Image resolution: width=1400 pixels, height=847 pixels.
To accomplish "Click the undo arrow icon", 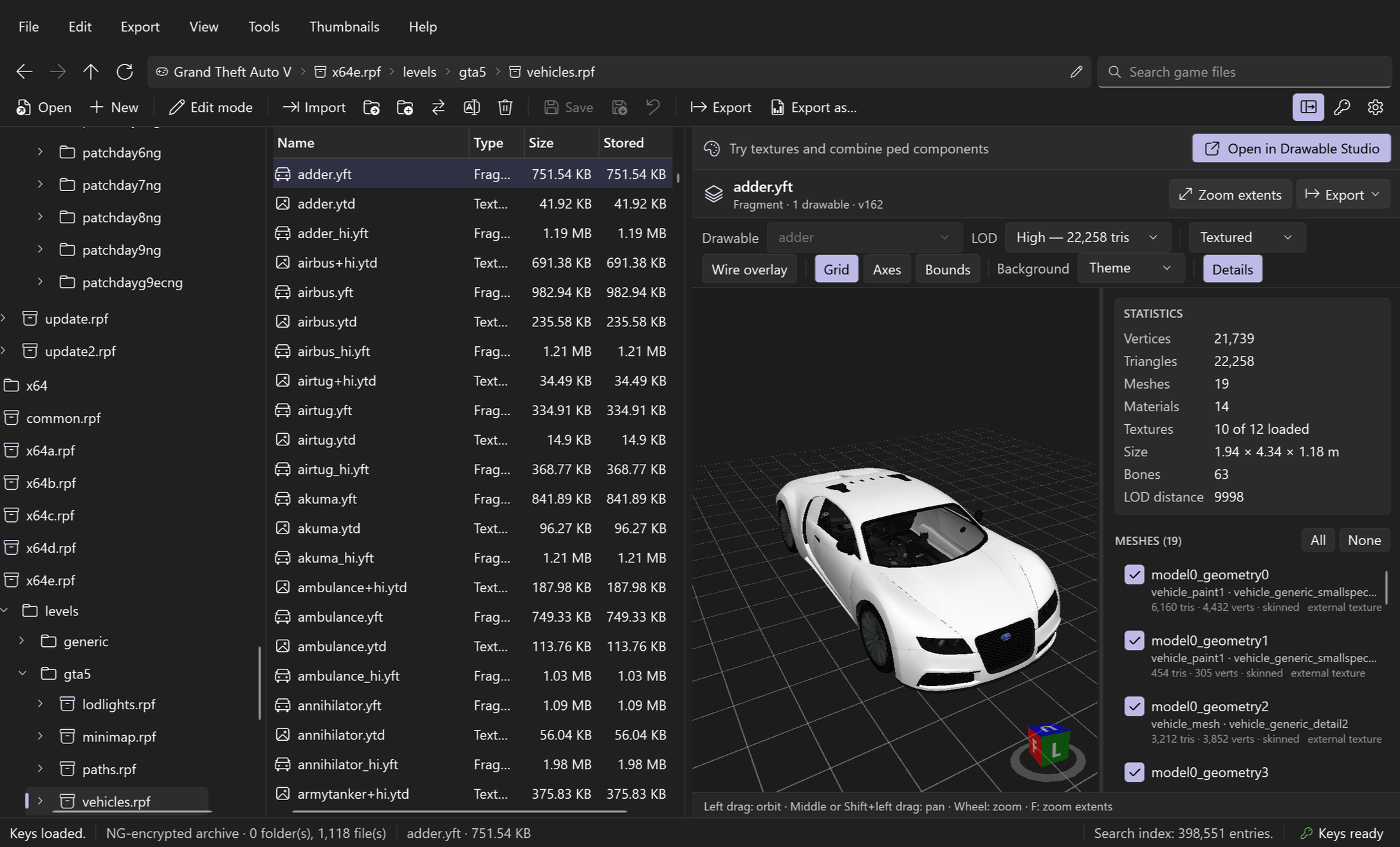I will [x=653, y=107].
